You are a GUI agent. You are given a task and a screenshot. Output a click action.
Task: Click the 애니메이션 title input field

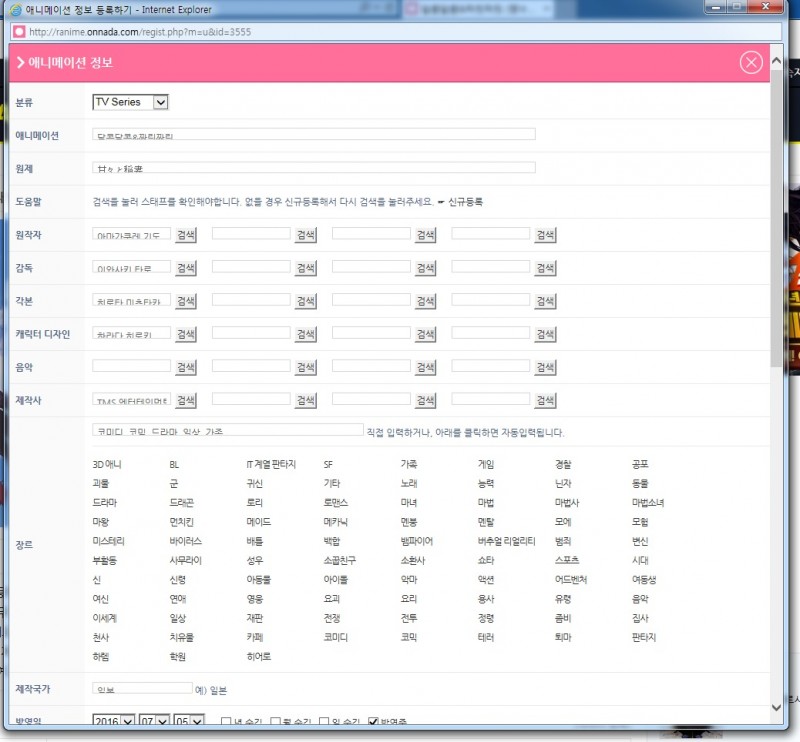[314, 134]
